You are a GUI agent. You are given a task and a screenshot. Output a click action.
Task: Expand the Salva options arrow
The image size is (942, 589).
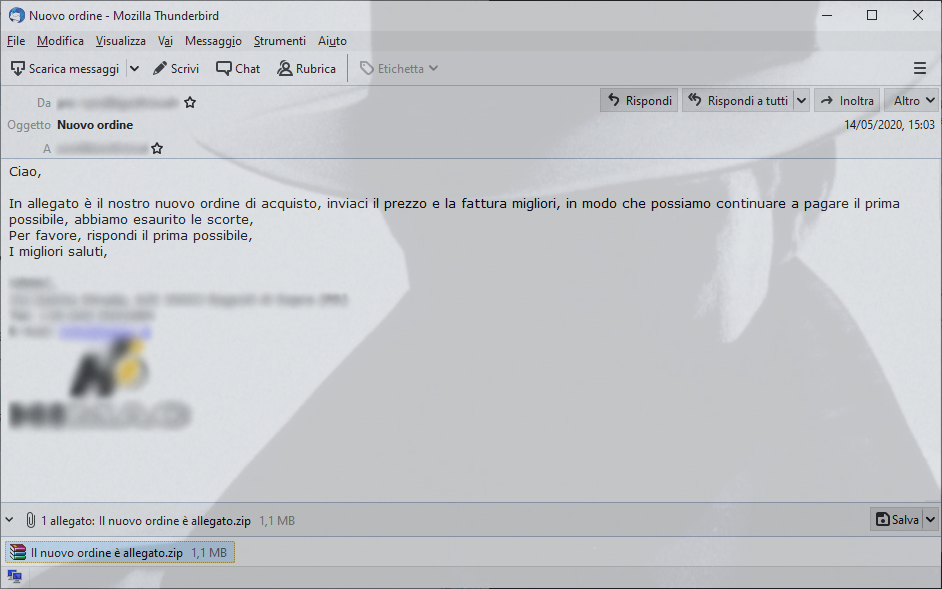pyautogui.click(x=930, y=519)
